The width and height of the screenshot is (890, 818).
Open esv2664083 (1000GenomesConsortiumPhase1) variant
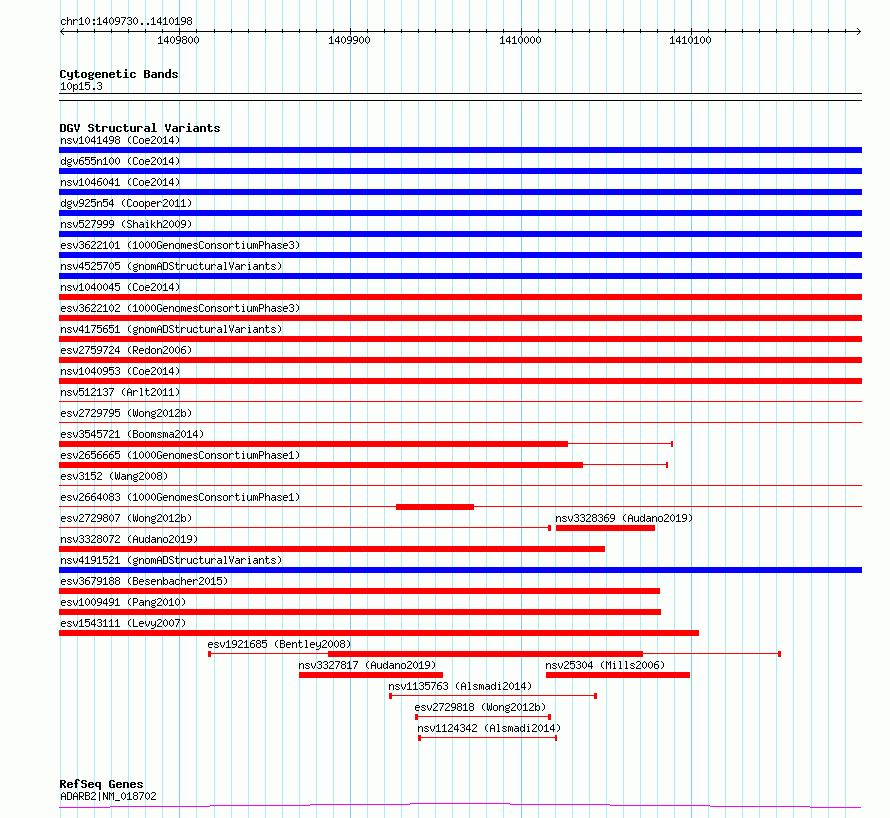pos(180,497)
